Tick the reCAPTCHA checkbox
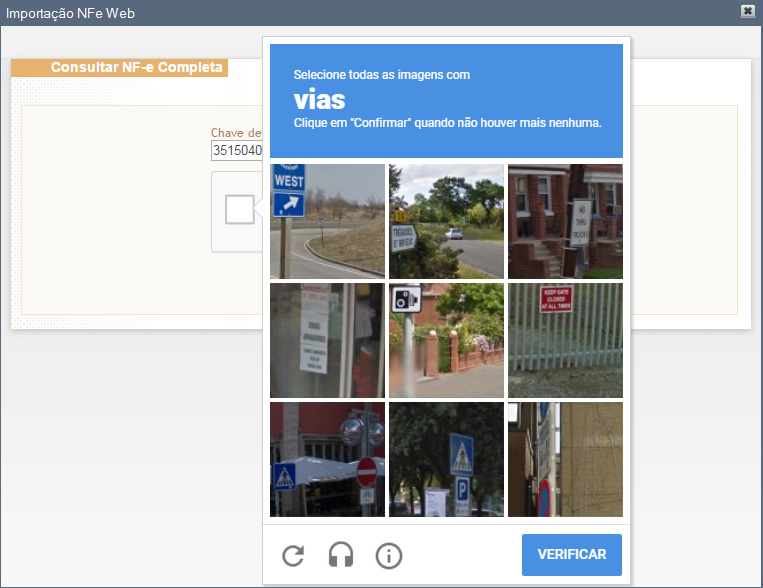This screenshot has width=763, height=588. pos(239,209)
